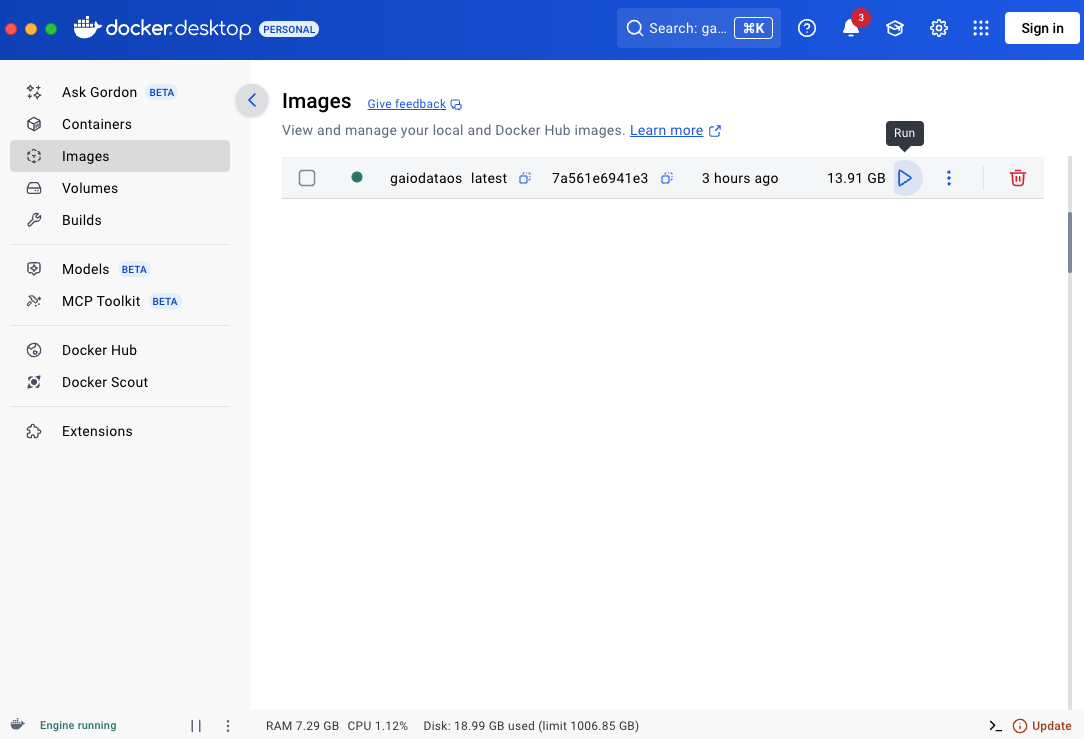Click the Volumes drive icon
Image resolution: width=1084 pixels, height=739 pixels.
coord(34,188)
